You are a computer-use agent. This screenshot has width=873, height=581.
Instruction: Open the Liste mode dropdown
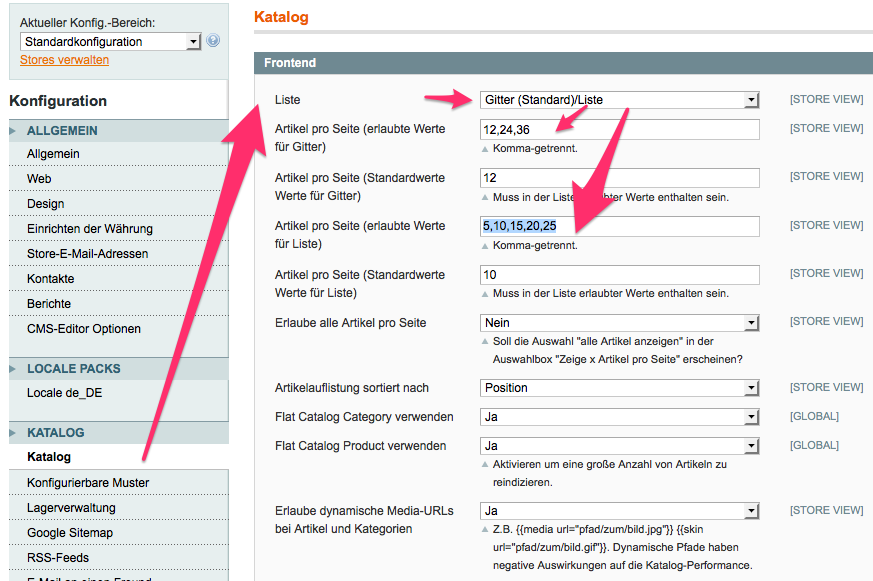620,100
